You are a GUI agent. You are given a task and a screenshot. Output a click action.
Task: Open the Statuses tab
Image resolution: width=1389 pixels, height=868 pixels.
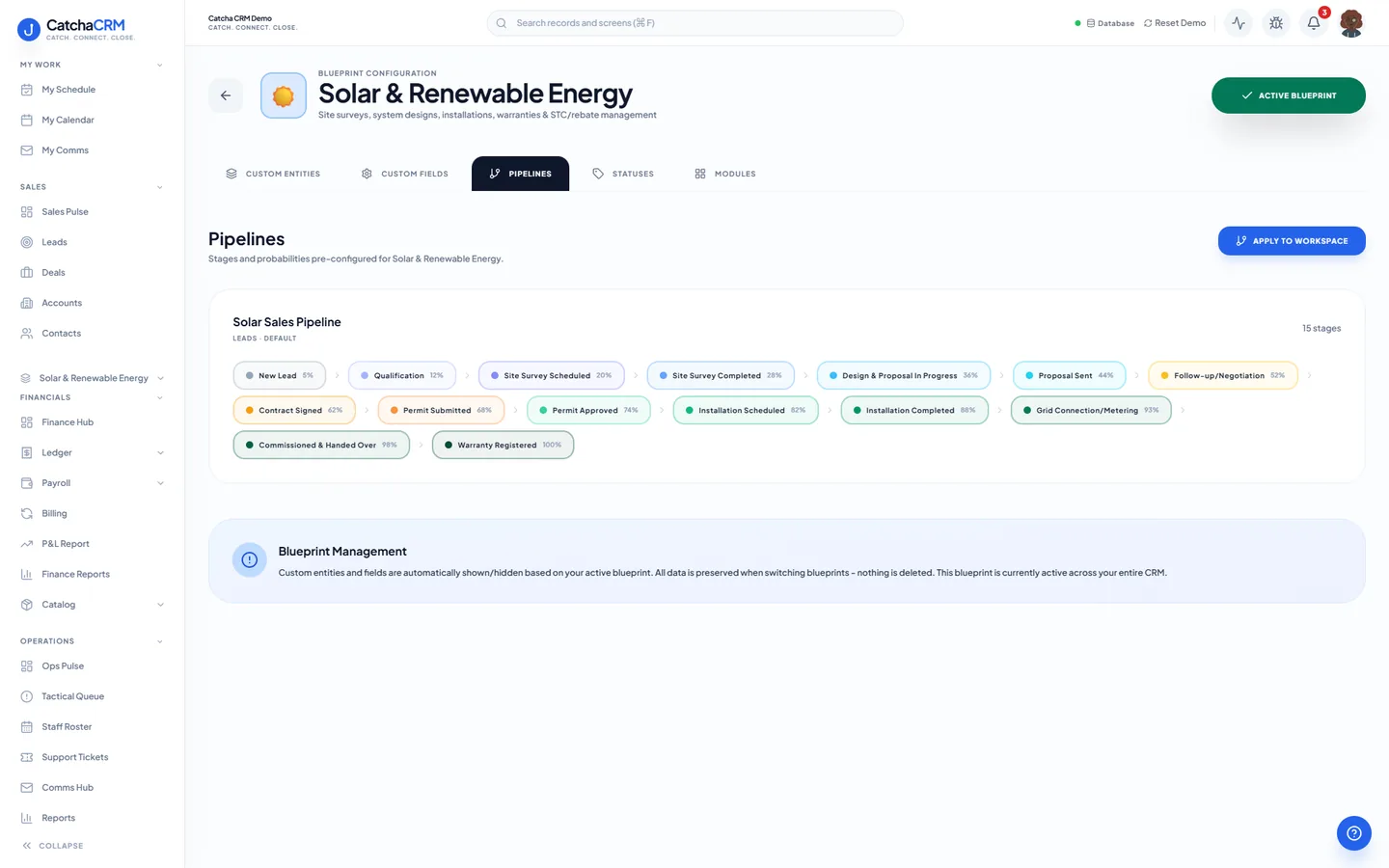pyautogui.click(x=623, y=174)
